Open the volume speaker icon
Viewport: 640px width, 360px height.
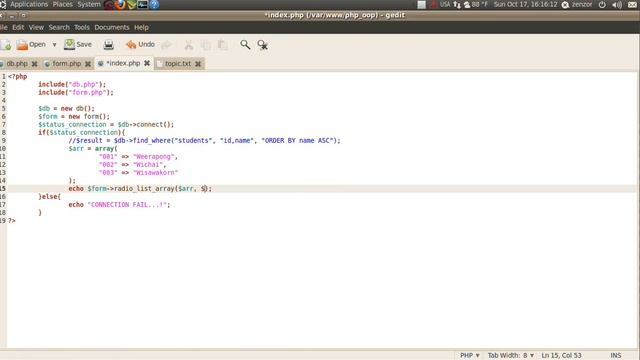coord(617,5)
